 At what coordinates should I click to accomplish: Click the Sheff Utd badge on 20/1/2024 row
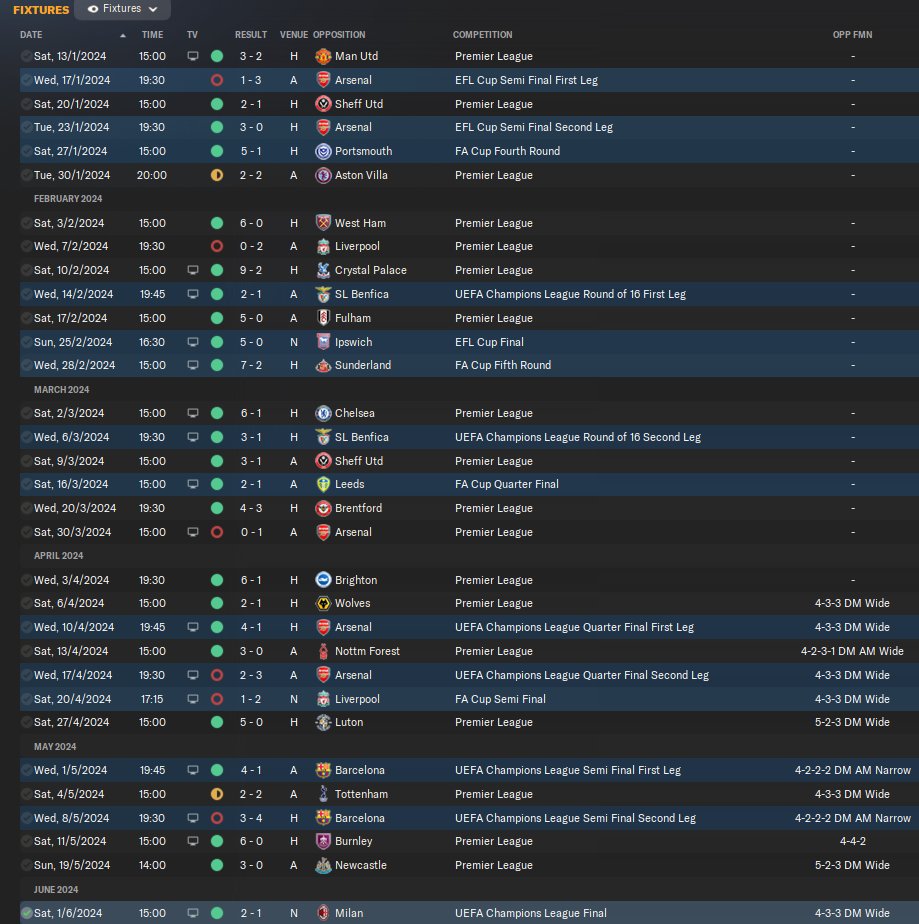[x=323, y=104]
